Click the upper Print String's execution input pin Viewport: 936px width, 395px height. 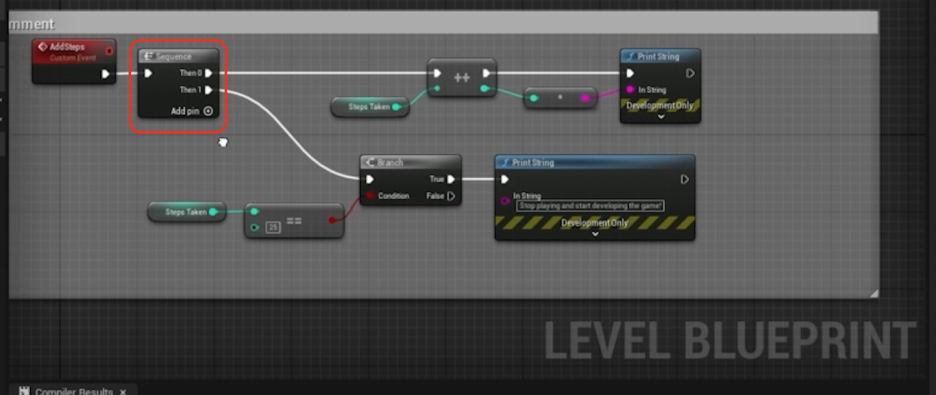click(630, 73)
